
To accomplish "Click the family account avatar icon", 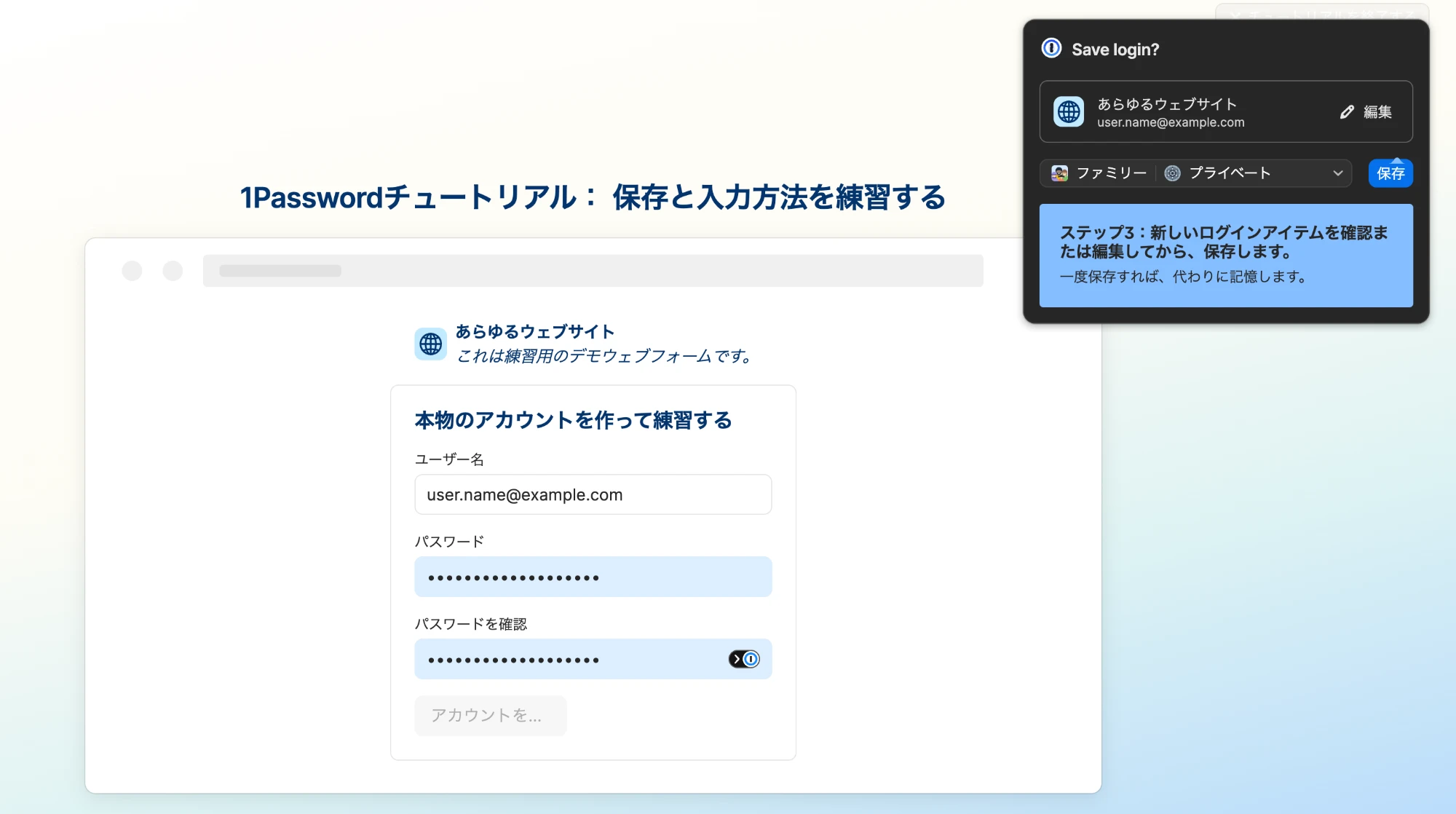I will click(x=1060, y=173).
